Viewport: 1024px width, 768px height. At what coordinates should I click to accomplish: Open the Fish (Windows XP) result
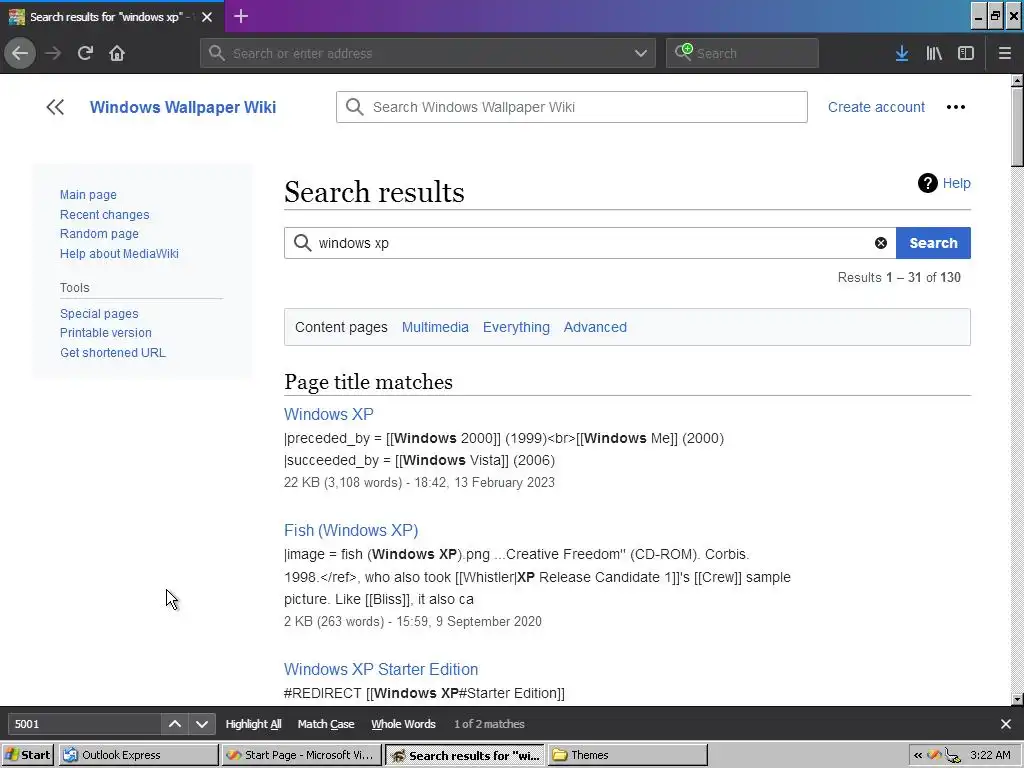(351, 530)
